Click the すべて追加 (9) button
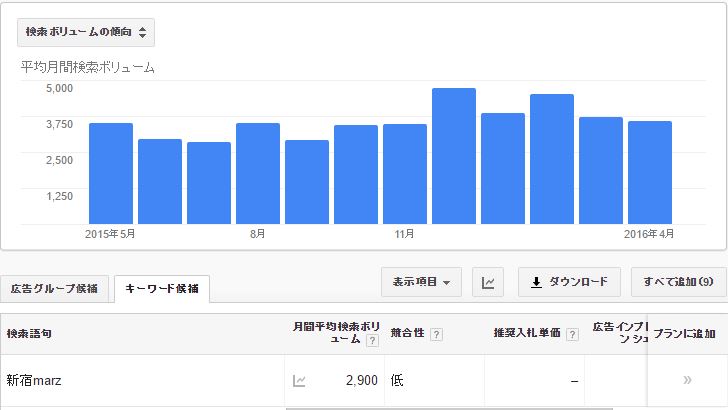This screenshot has height=410, width=728. [678, 282]
